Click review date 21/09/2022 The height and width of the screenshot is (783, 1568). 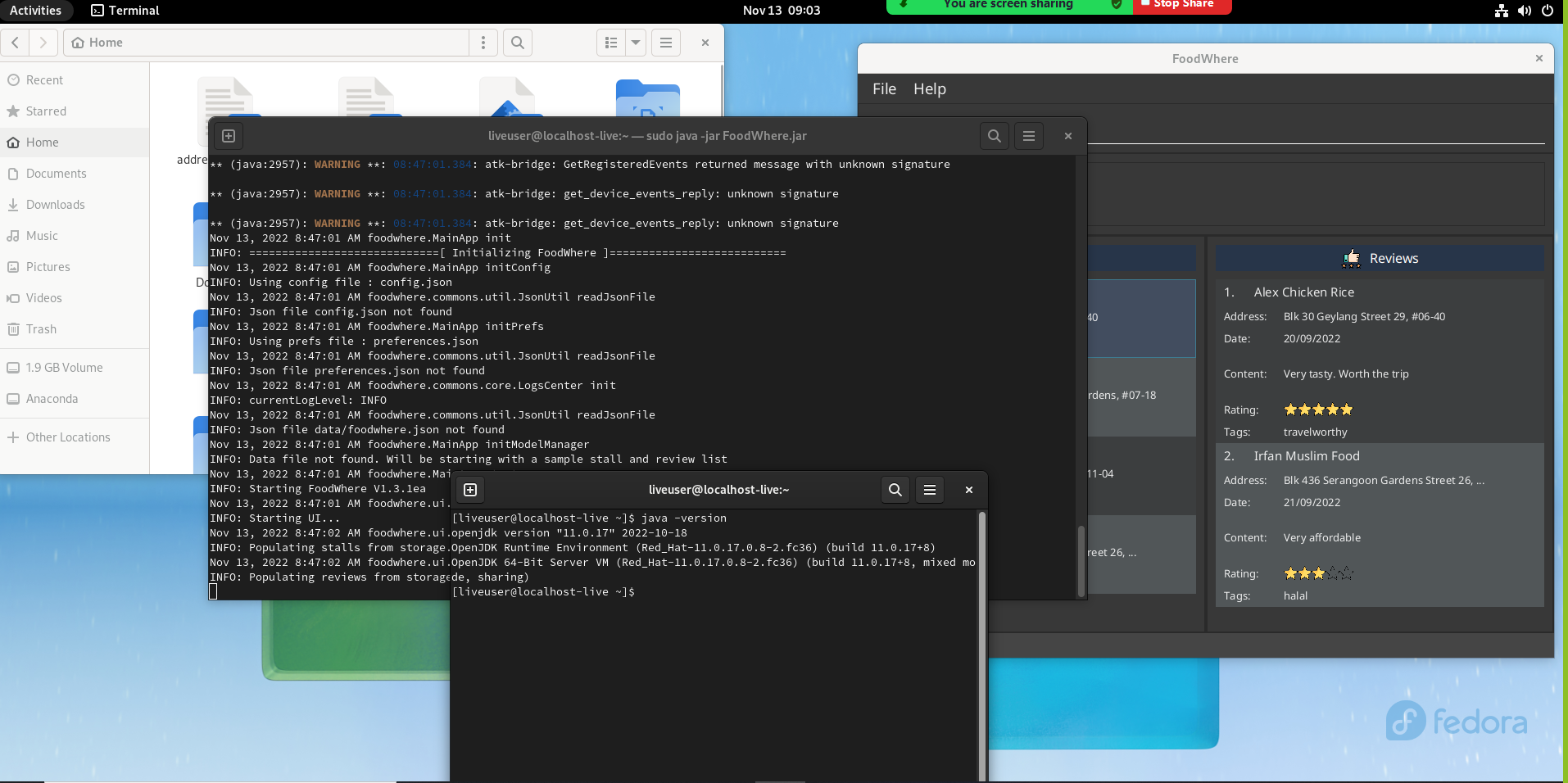1312,503
